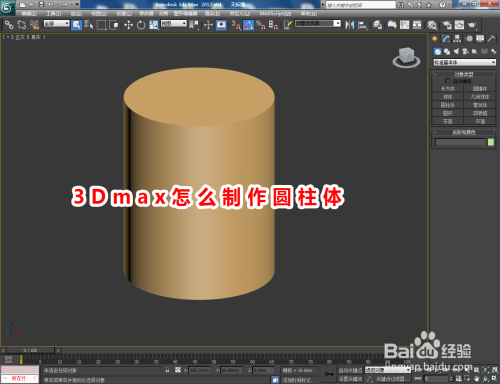Toggle the Spinner Snap button
This screenshot has height=384, width=500.
tap(273, 25)
